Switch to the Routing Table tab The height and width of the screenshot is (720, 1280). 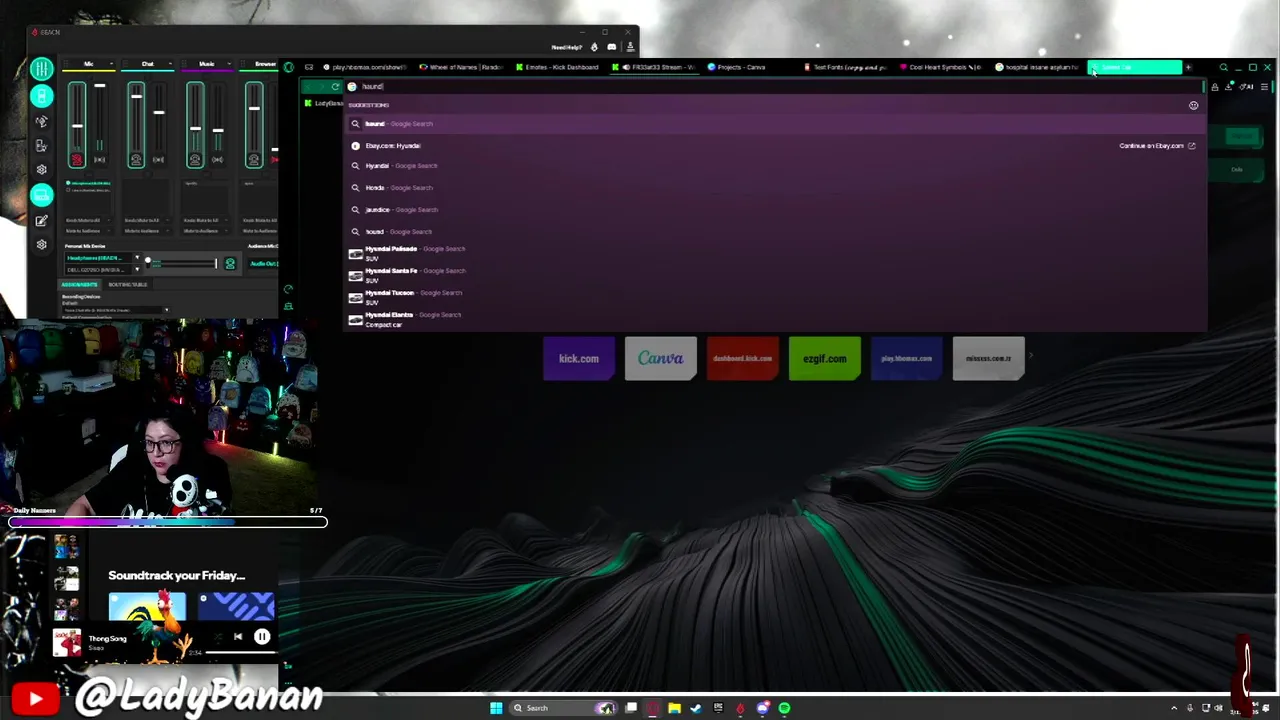pos(128,285)
